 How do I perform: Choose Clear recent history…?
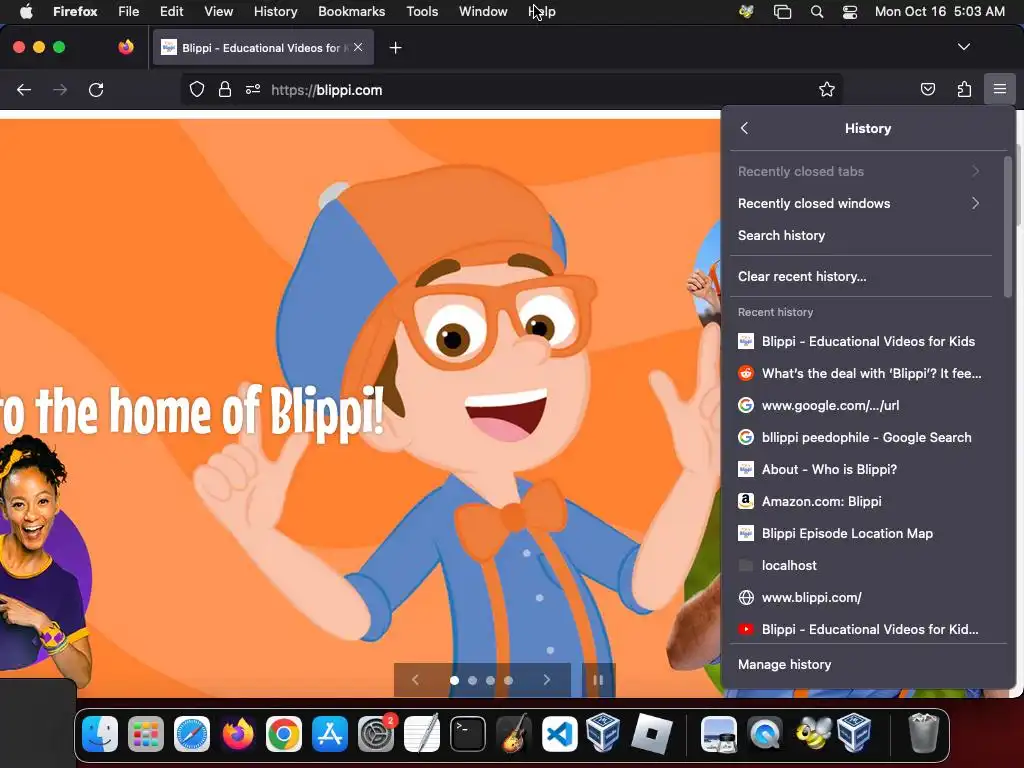[859, 276]
